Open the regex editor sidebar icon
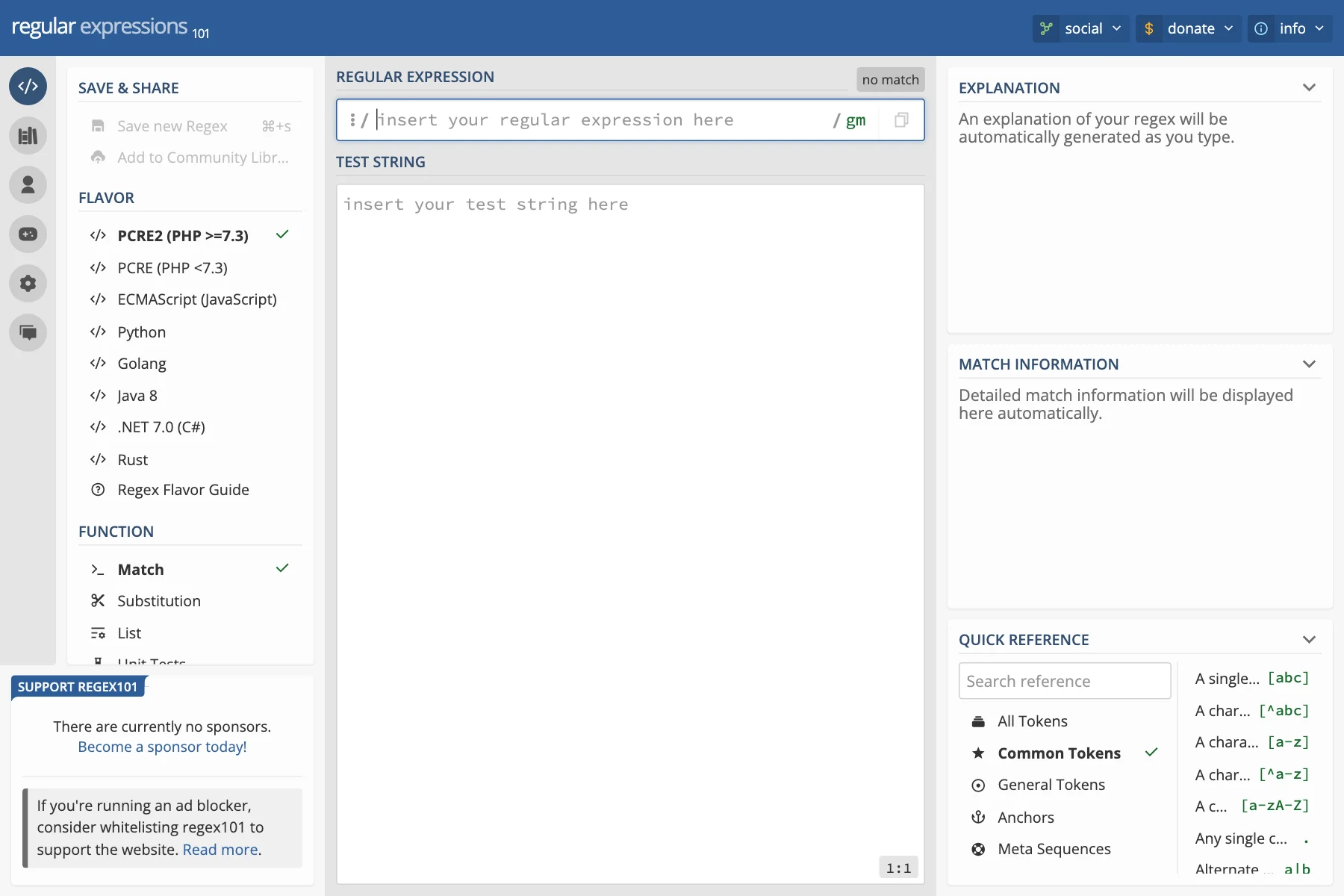 pyautogui.click(x=28, y=87)
